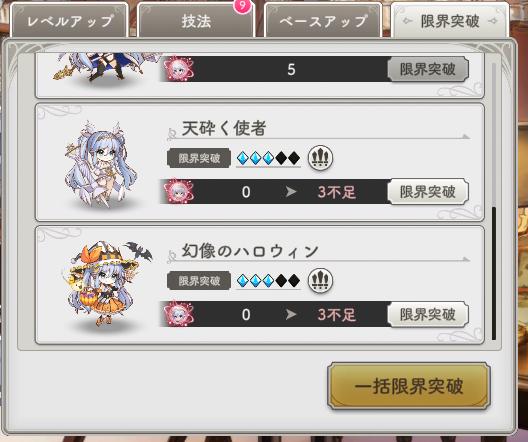
Task: Select the 天砕く使者 character sprite
Action: click(x=101, y=164)
